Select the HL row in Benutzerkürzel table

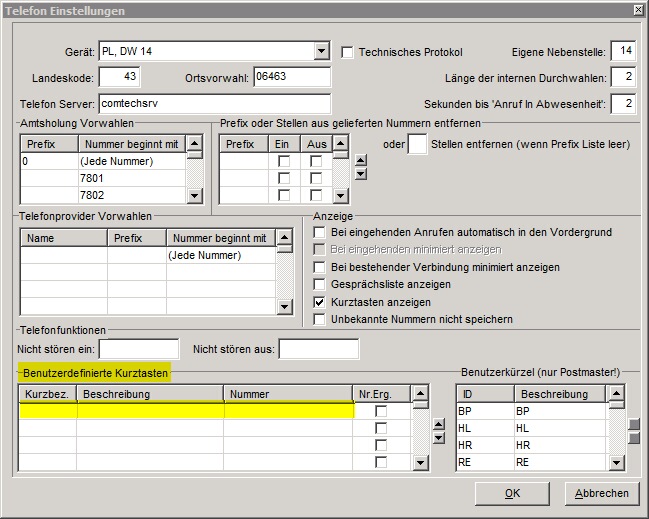click(x=530, y=428)
